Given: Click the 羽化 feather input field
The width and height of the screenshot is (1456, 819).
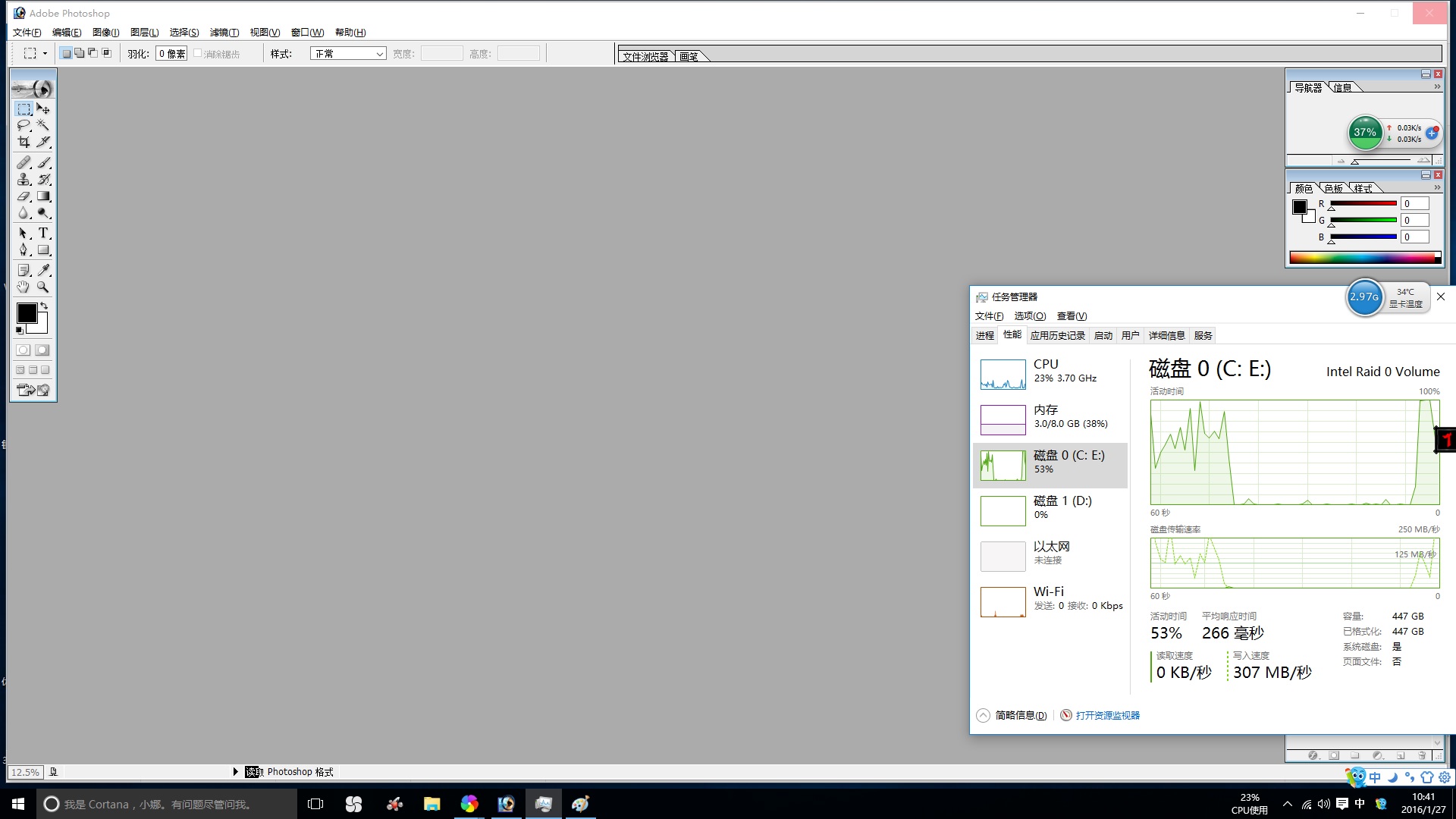Looking at the screenshot, I should click(x=171, y=53).
